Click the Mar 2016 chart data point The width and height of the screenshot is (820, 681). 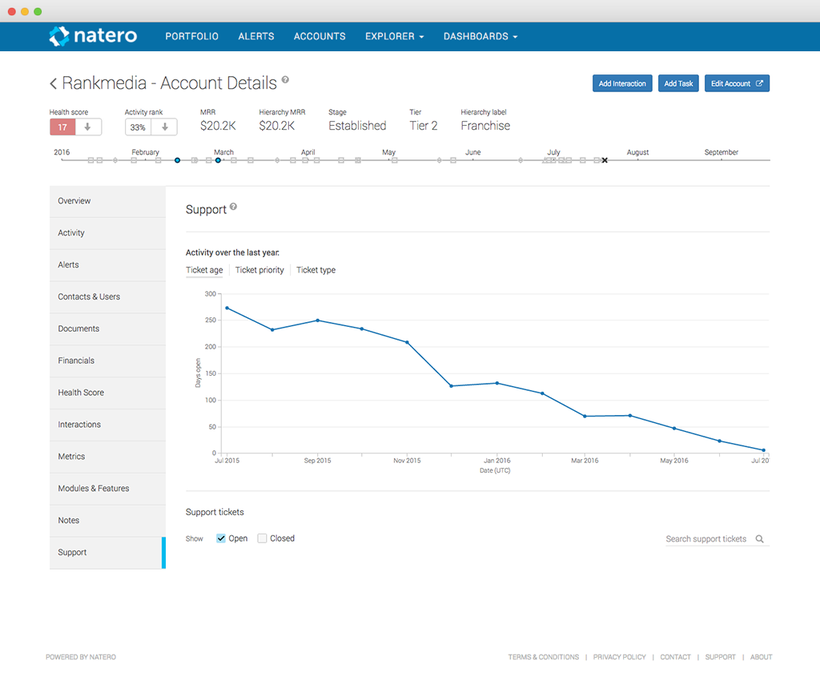585,416
